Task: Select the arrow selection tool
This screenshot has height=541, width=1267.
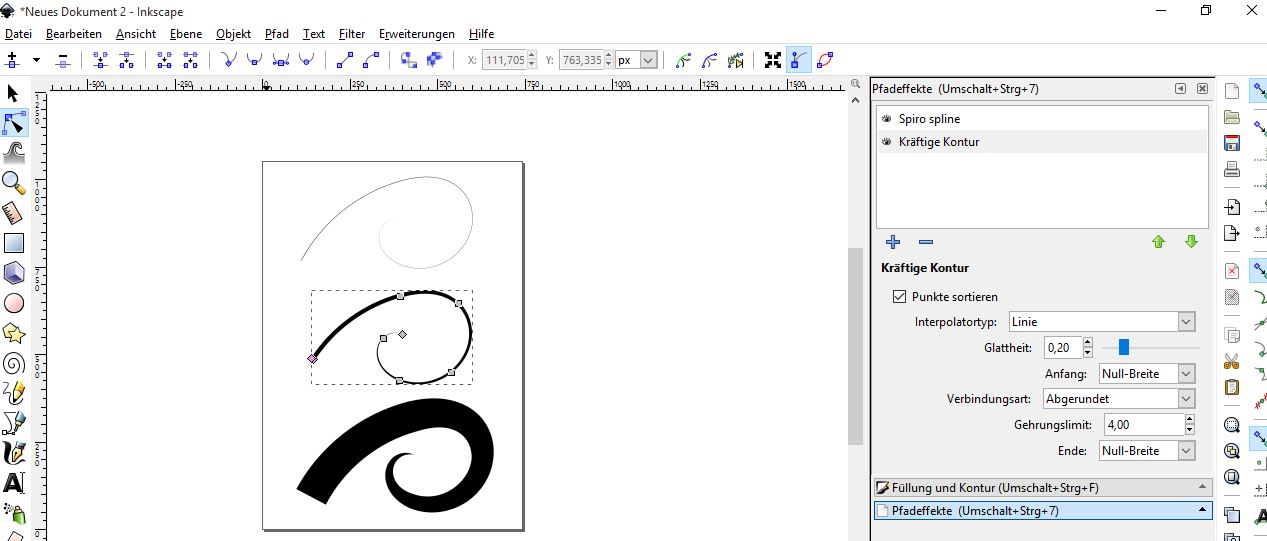Action: click(x=13, y=93)
